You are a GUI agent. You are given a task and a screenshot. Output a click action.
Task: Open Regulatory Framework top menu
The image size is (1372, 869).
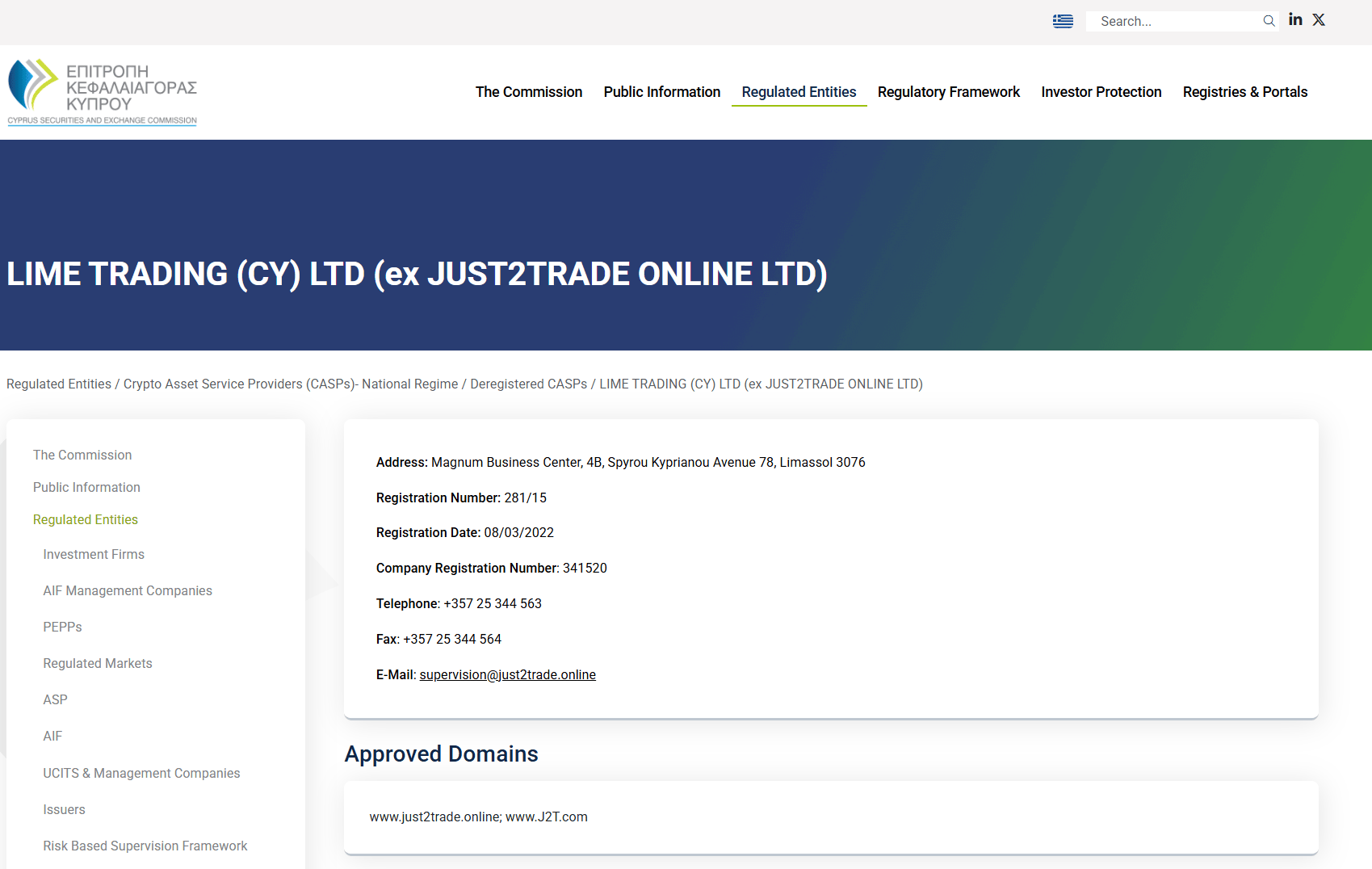[949, 92]
